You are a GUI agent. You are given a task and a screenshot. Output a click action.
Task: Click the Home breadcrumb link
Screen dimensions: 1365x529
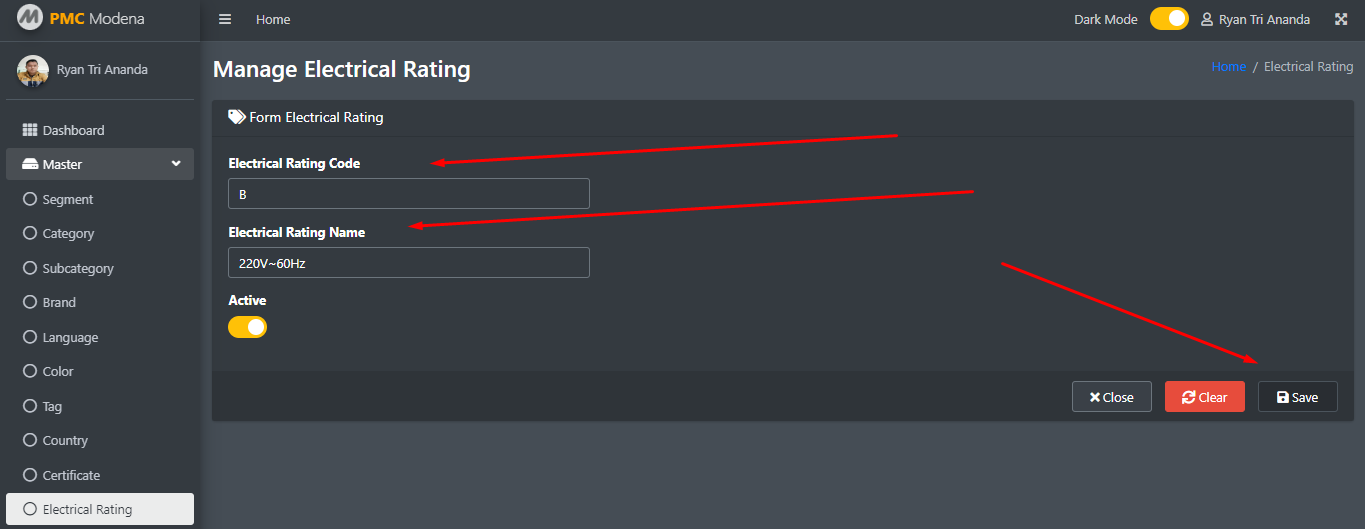click(x=1229, y=67)
